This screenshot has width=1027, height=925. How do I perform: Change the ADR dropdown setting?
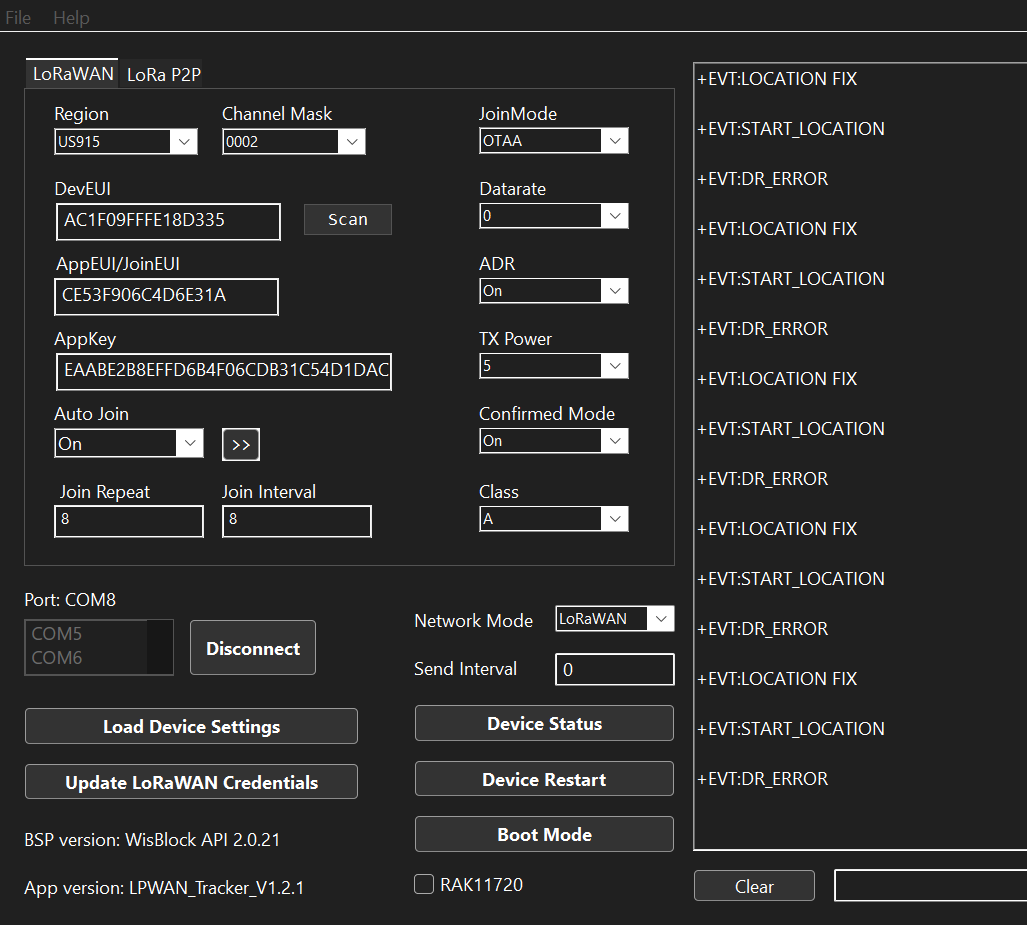[553, 291]
